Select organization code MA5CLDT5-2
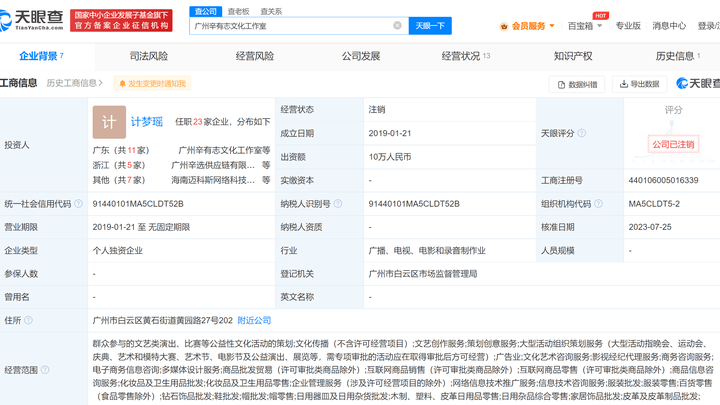720x405 pixels. (654, 203)
